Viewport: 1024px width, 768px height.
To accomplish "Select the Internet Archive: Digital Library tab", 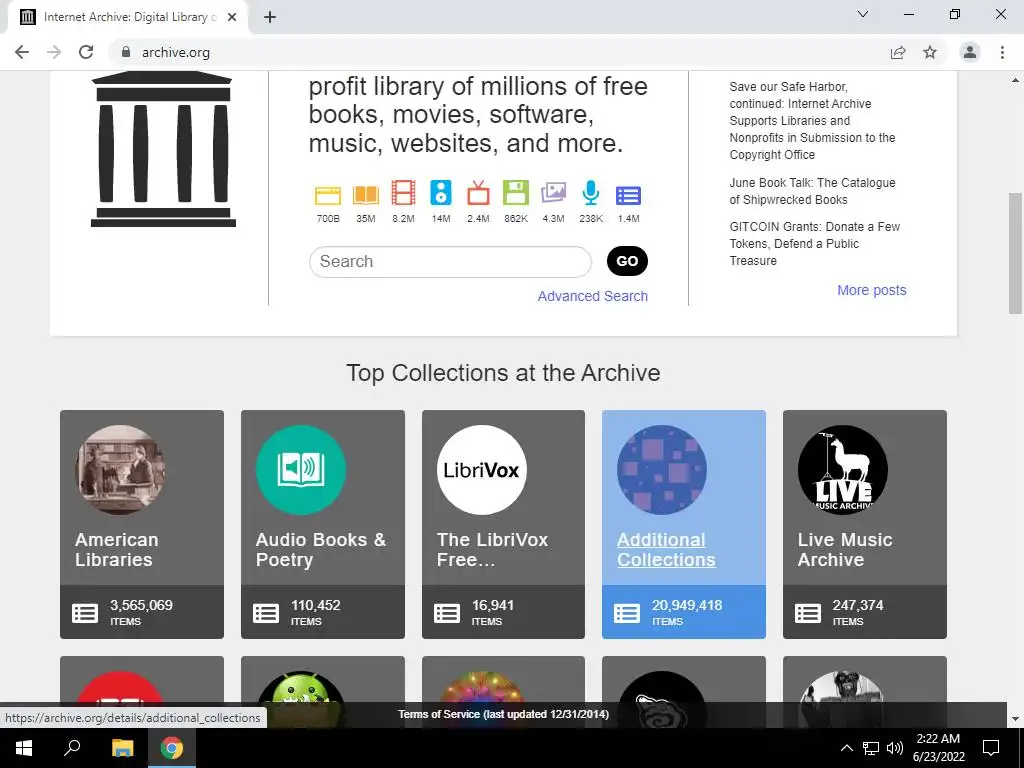I will pos(128,17).
